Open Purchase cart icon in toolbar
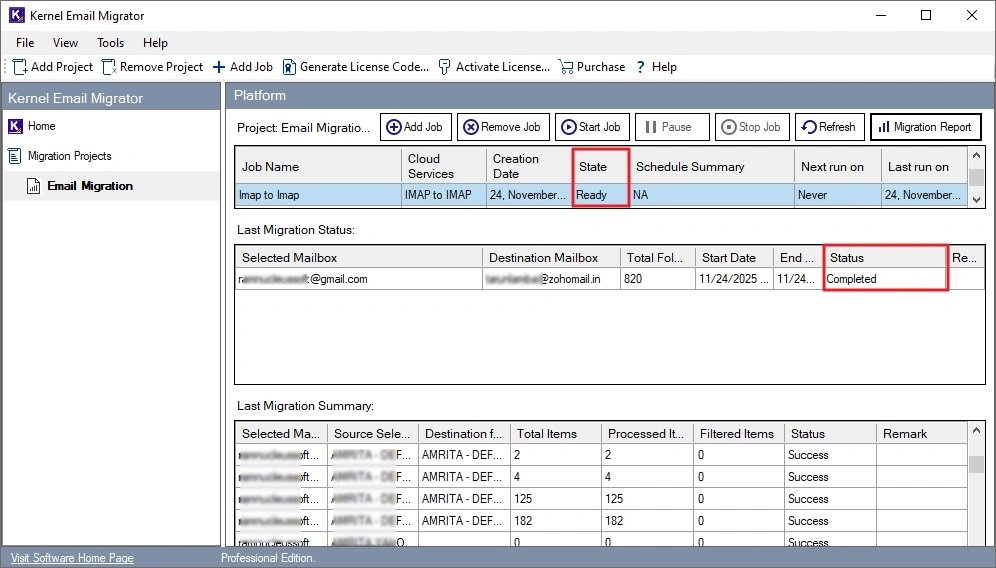 coord(566,67)
